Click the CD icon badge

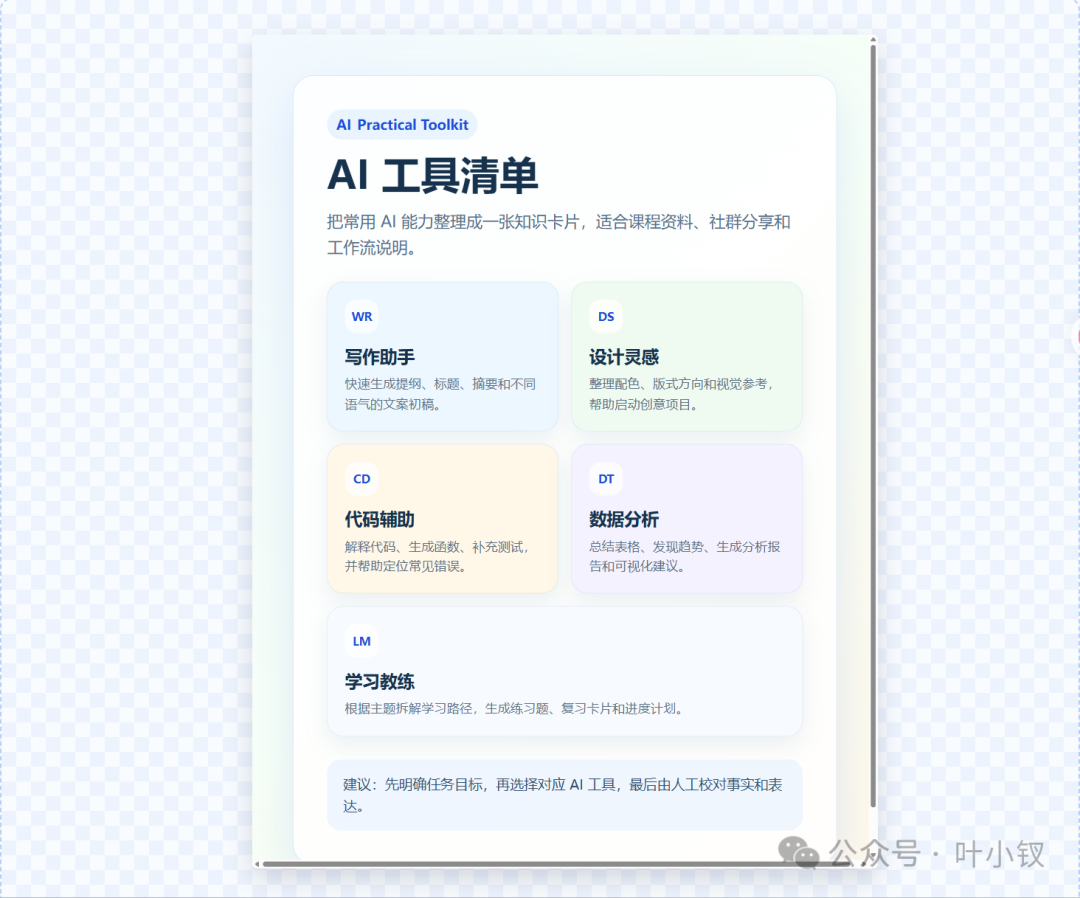(x=362, y=479)
